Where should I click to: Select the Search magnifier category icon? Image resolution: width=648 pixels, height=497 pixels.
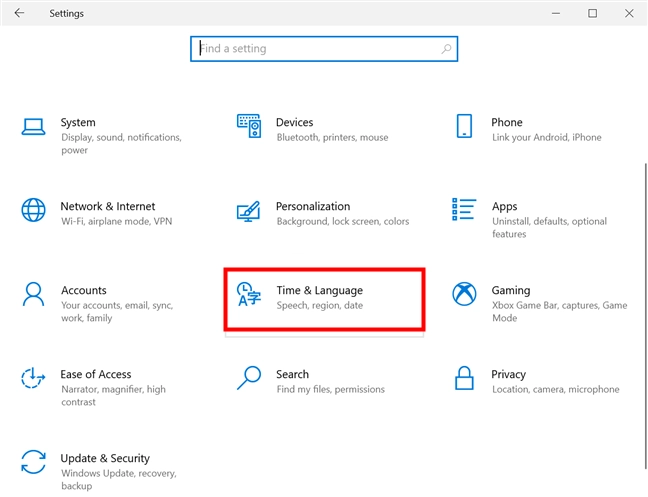(249, 378)
